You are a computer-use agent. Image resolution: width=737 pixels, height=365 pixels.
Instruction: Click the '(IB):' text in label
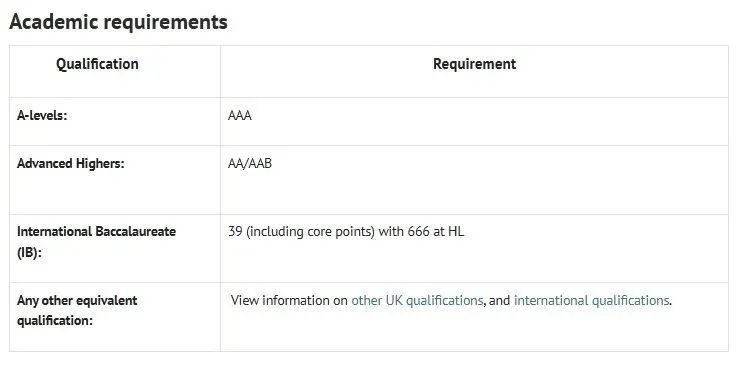click(x=29, y=252)
